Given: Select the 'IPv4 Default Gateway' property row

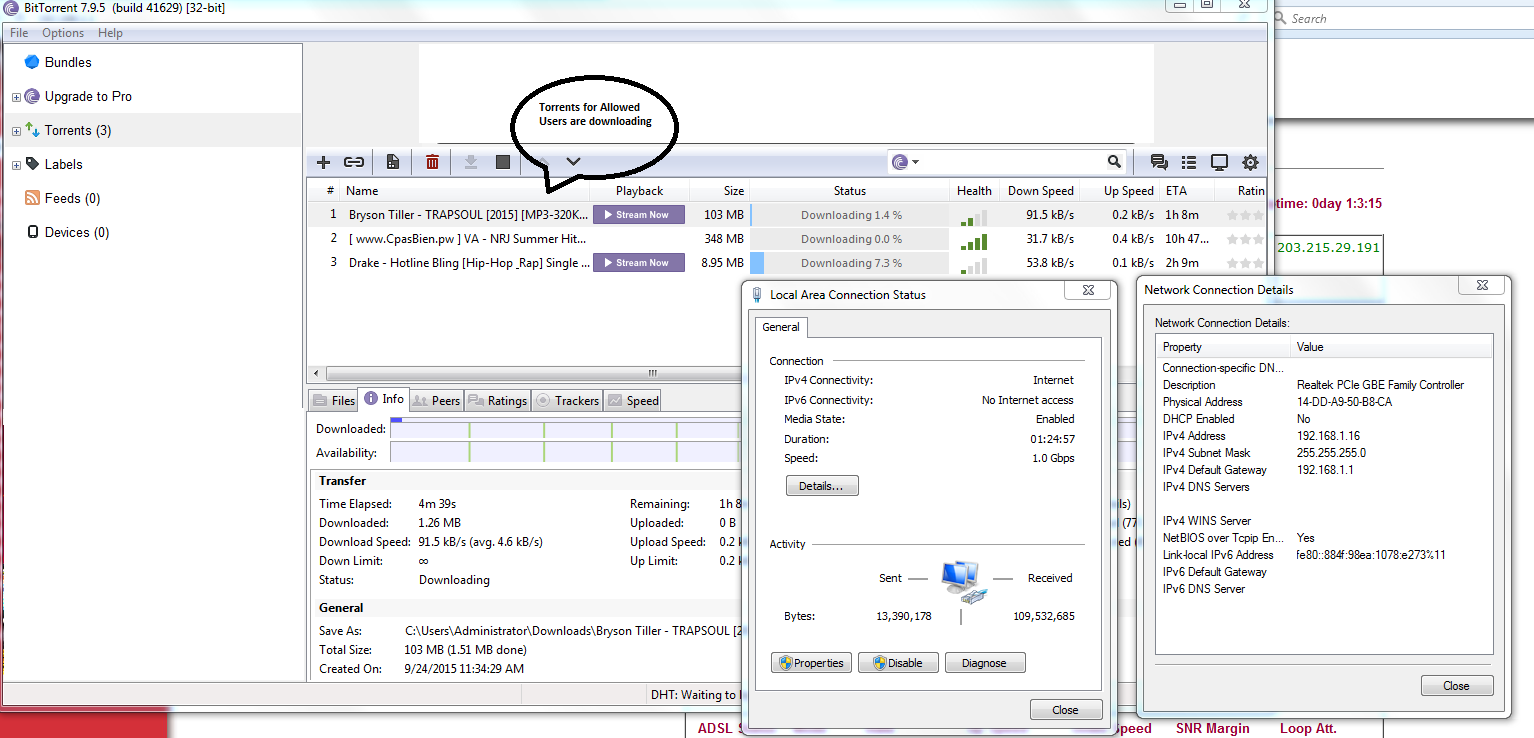Looking at the screenshot, I should tap(1324, 470).
